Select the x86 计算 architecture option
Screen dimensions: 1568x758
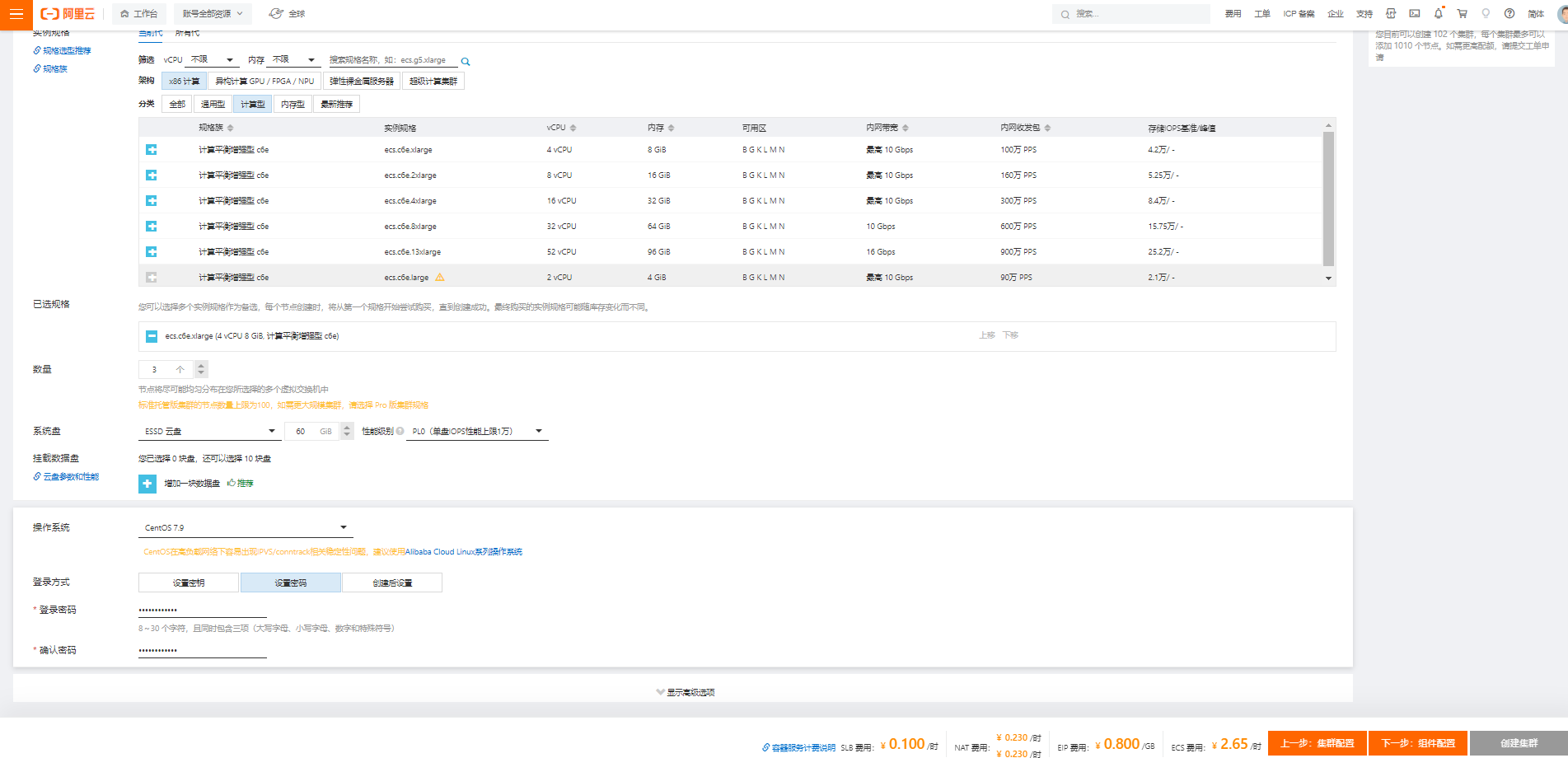(x=185, y=82)
